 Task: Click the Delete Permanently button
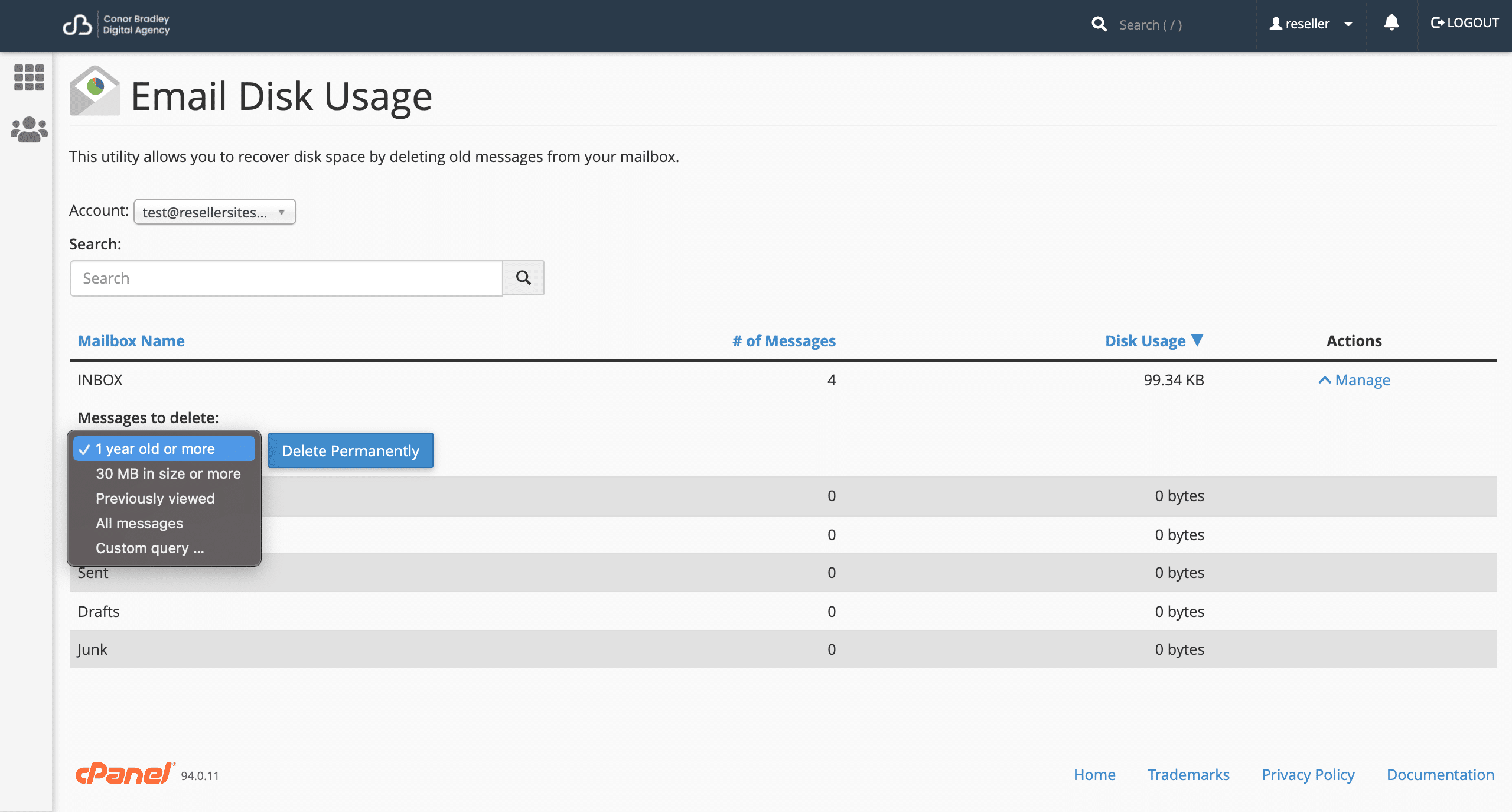351,450
